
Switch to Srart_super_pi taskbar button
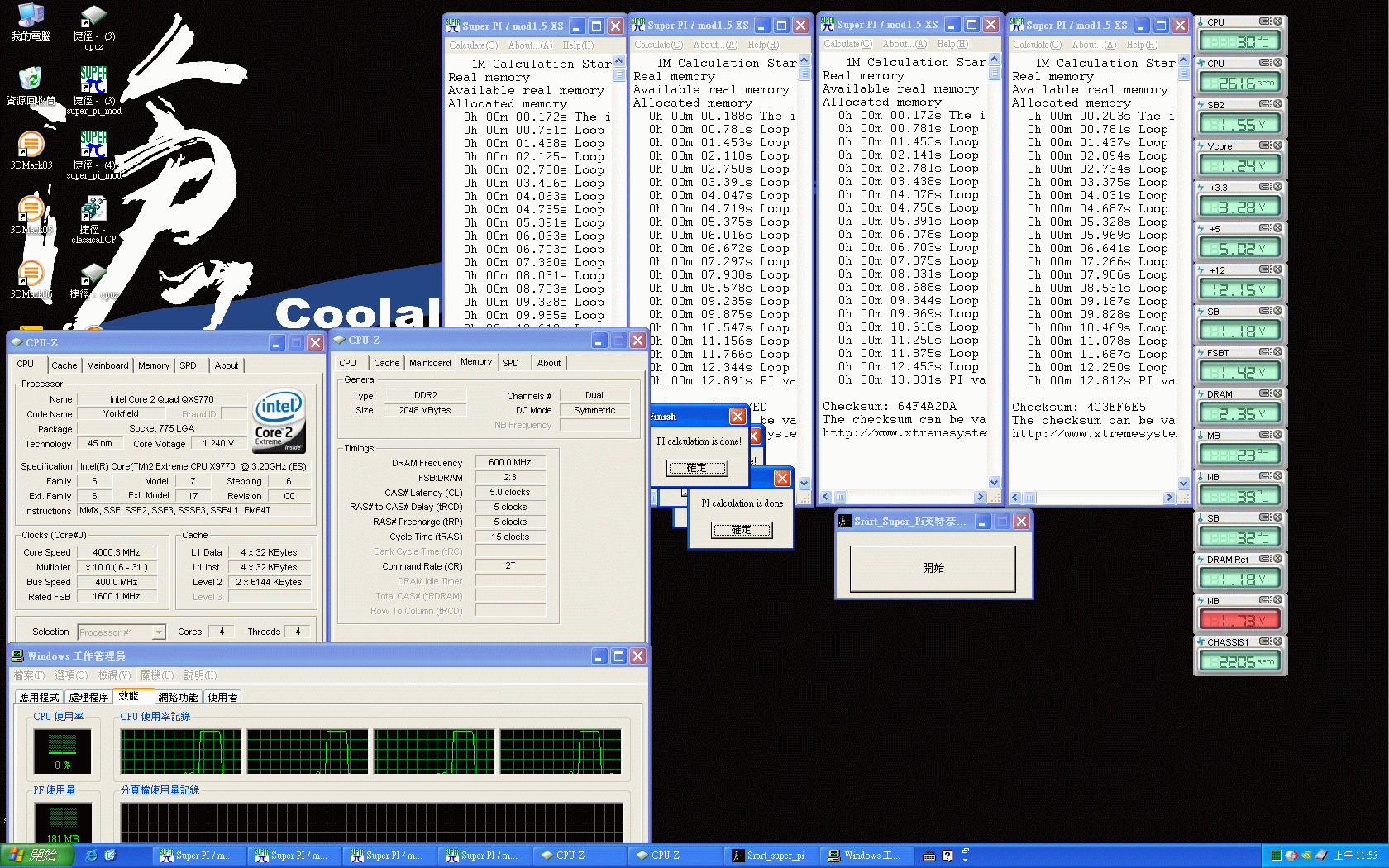pos(770,856)
